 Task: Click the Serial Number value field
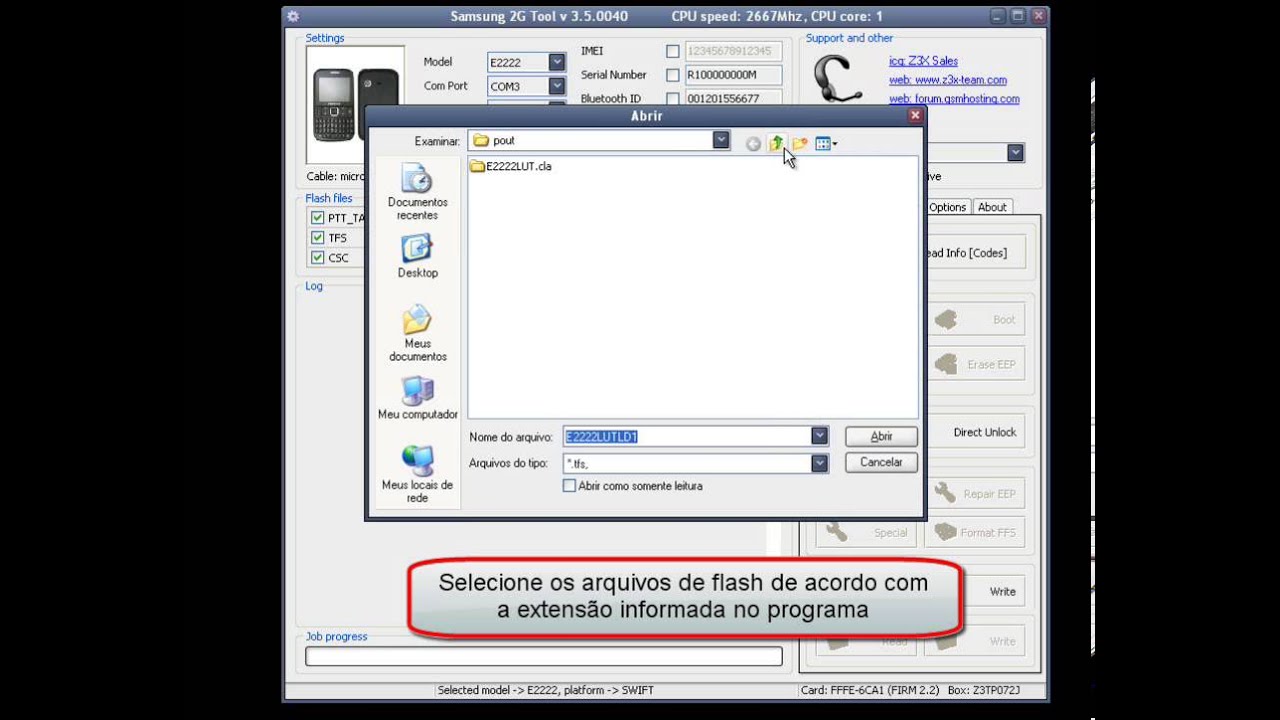(733, 75)
